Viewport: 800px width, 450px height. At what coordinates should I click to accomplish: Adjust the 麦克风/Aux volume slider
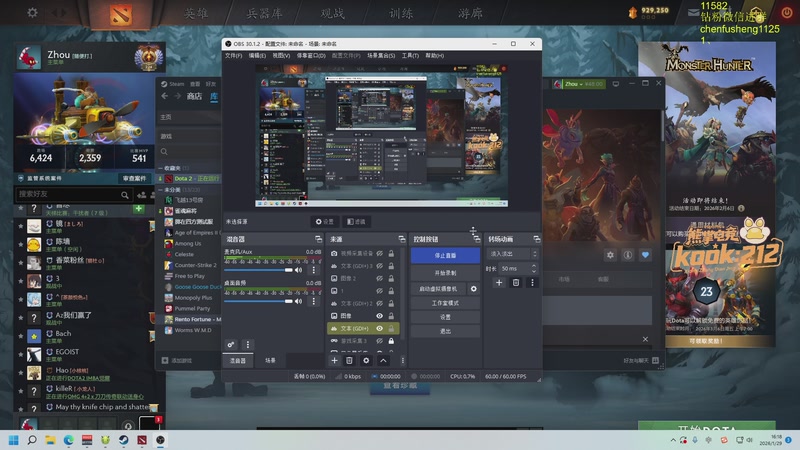(x=259, y=270)
